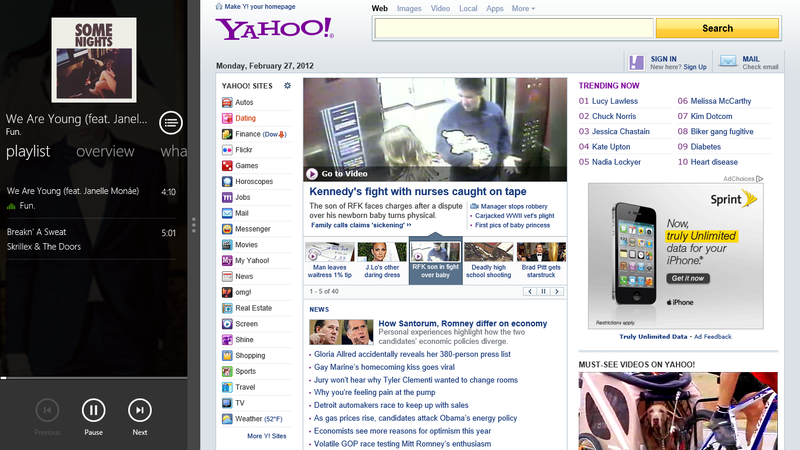Open the music player track list icon
The height and width of the screenshot is (450, 800).
(171, 123)
